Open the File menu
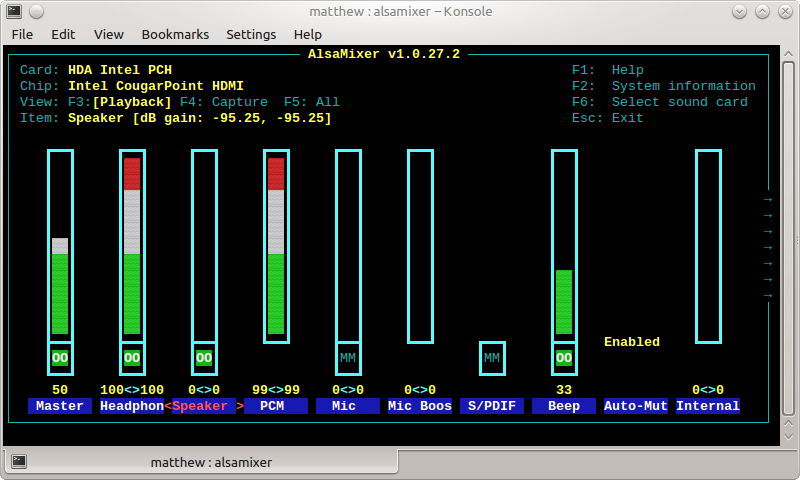The height and width of the screenshot is (480, 800). pos(22,34)
